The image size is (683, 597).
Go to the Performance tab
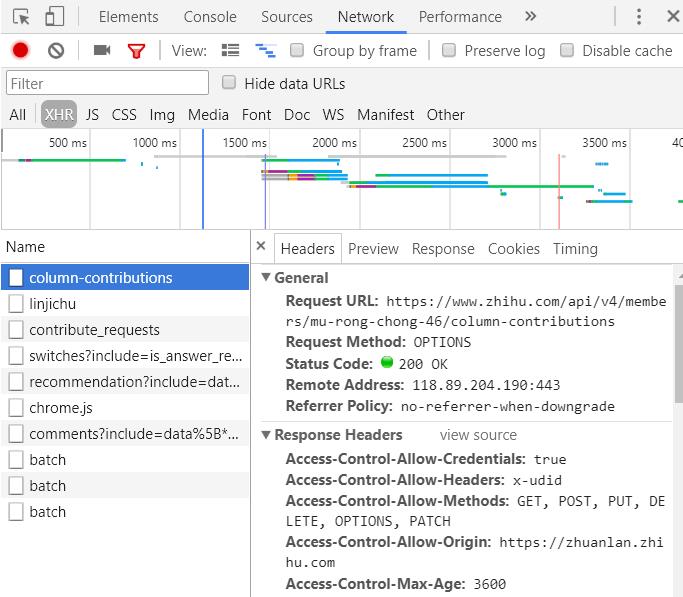[x=460, y=17]
